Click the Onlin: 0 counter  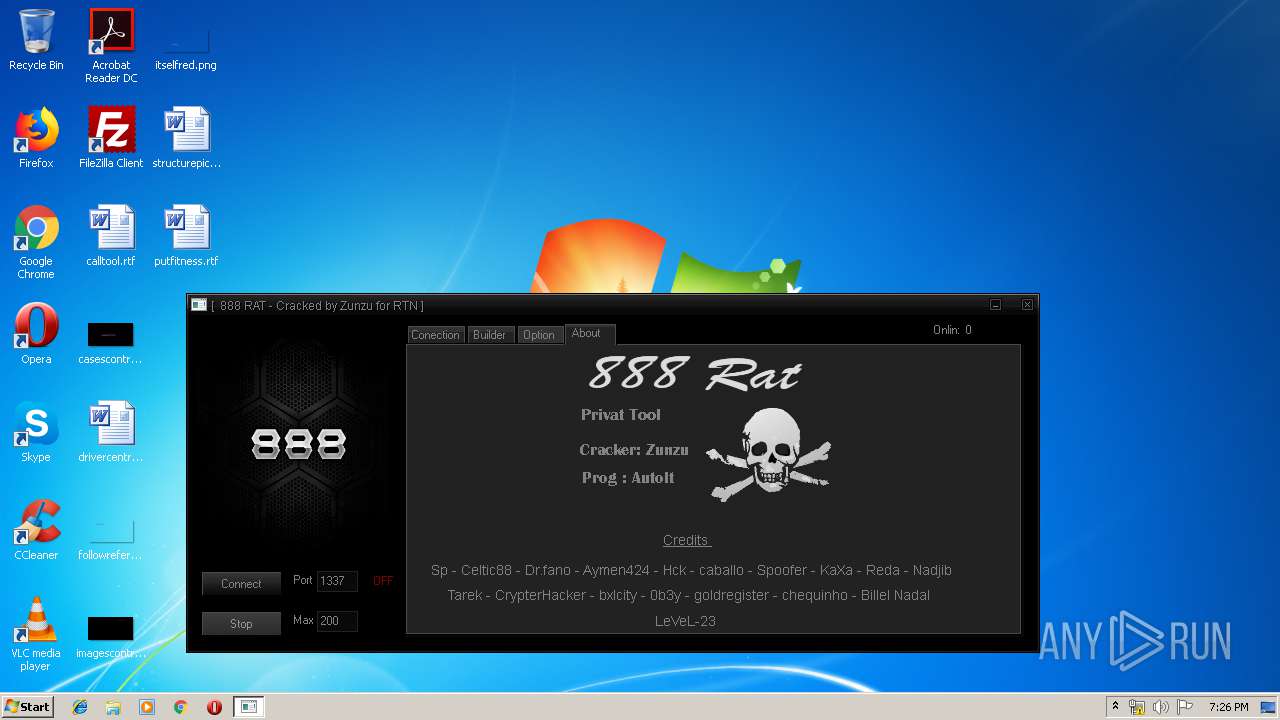(952, 330)
